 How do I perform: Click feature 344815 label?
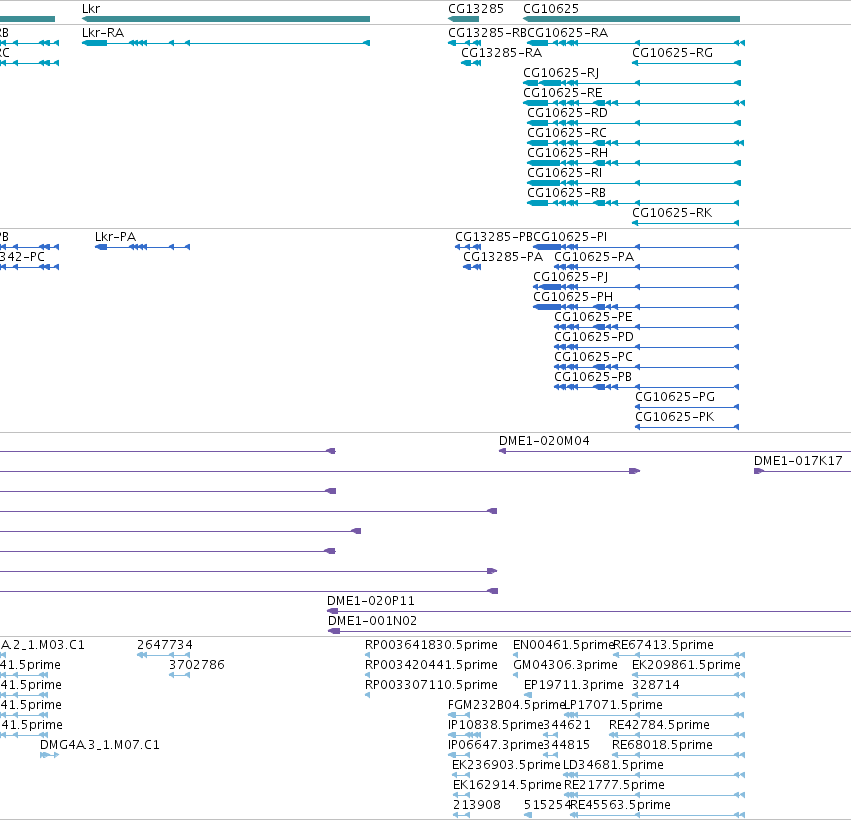tap(567, 745)
